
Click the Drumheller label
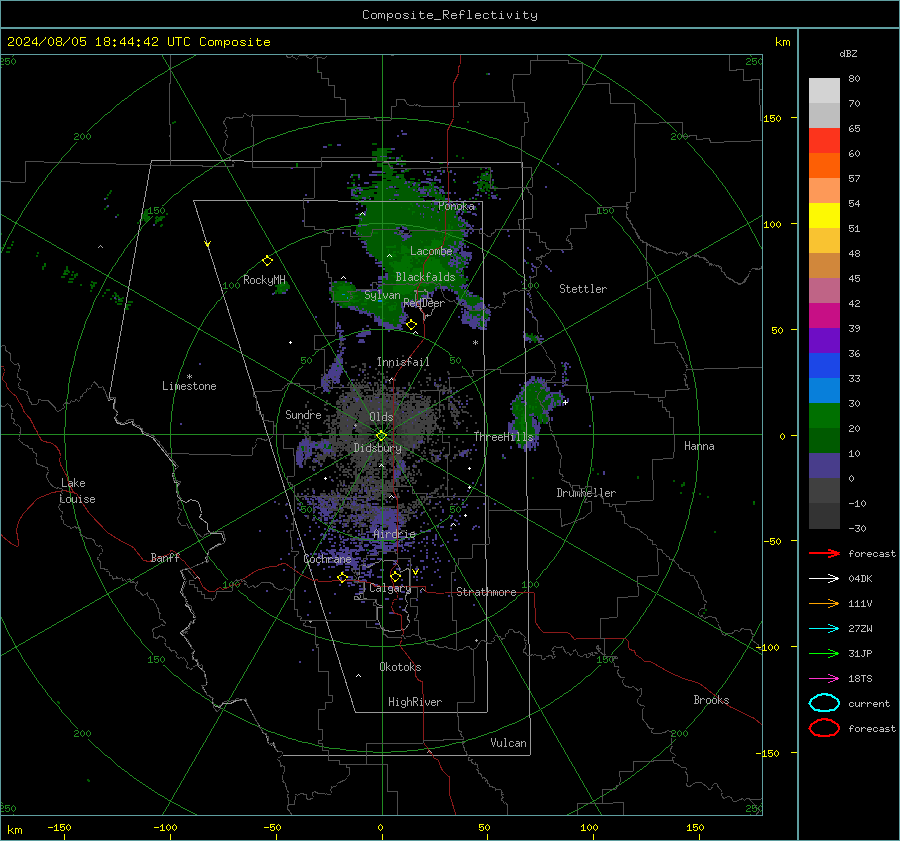pyautogui.click(x=586, y=493)
